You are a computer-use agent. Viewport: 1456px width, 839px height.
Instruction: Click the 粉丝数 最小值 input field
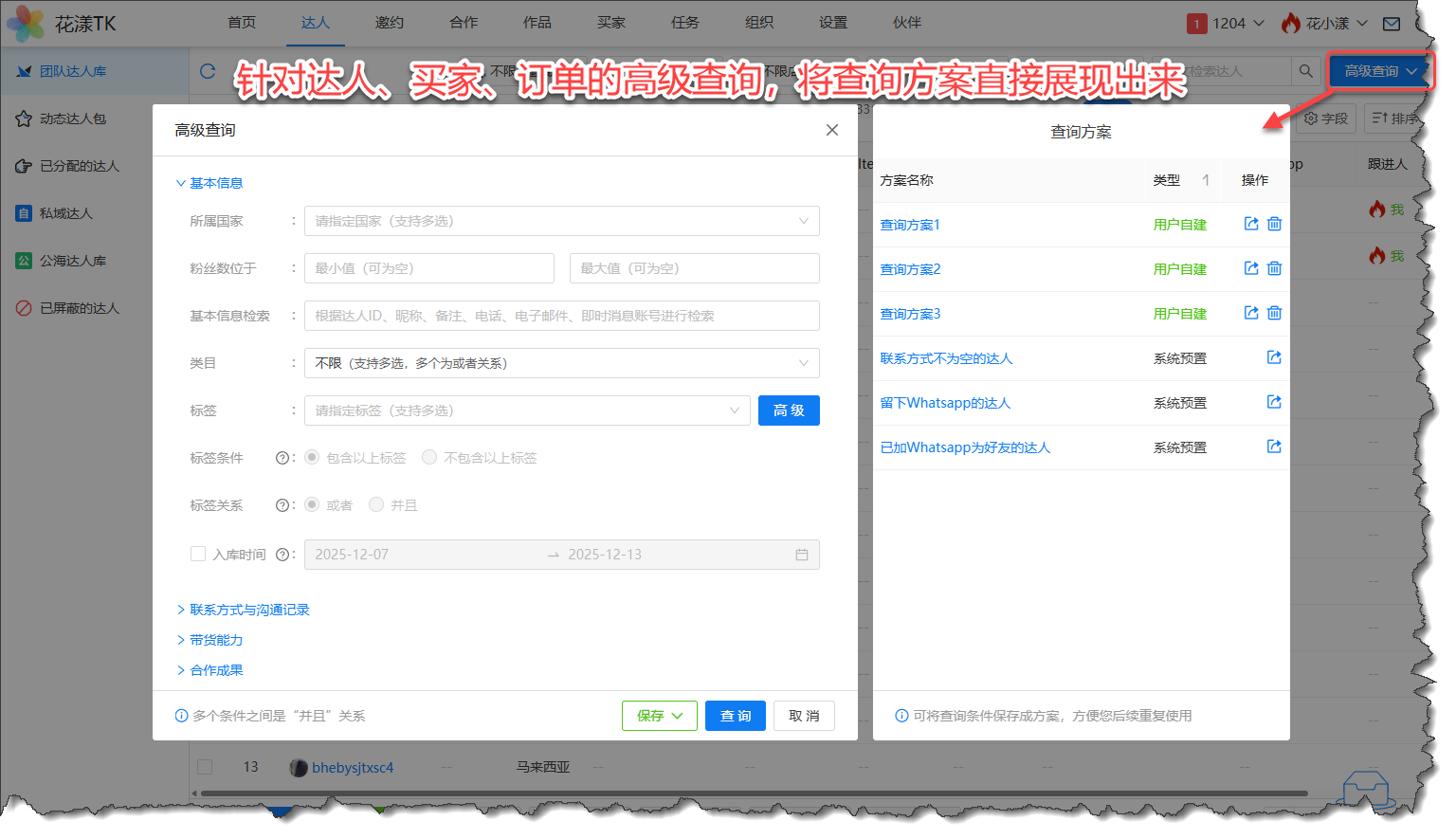[x=428, y=268]
